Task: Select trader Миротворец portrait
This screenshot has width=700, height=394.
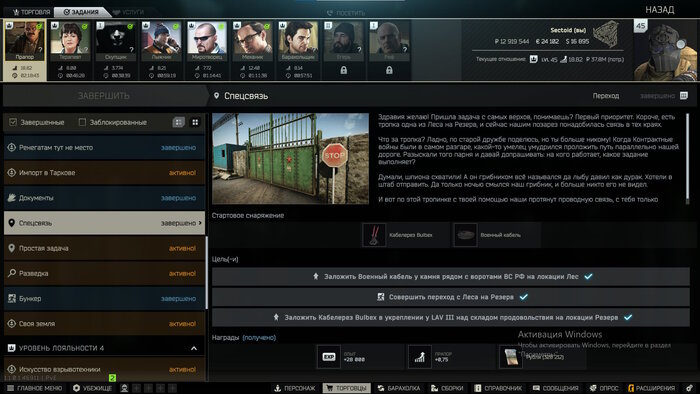Action: (x=207, y=41)
